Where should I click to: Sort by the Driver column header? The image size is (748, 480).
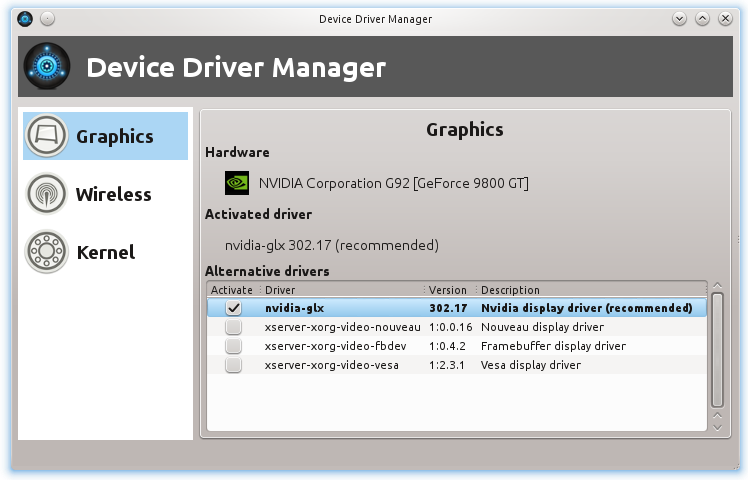342,290
